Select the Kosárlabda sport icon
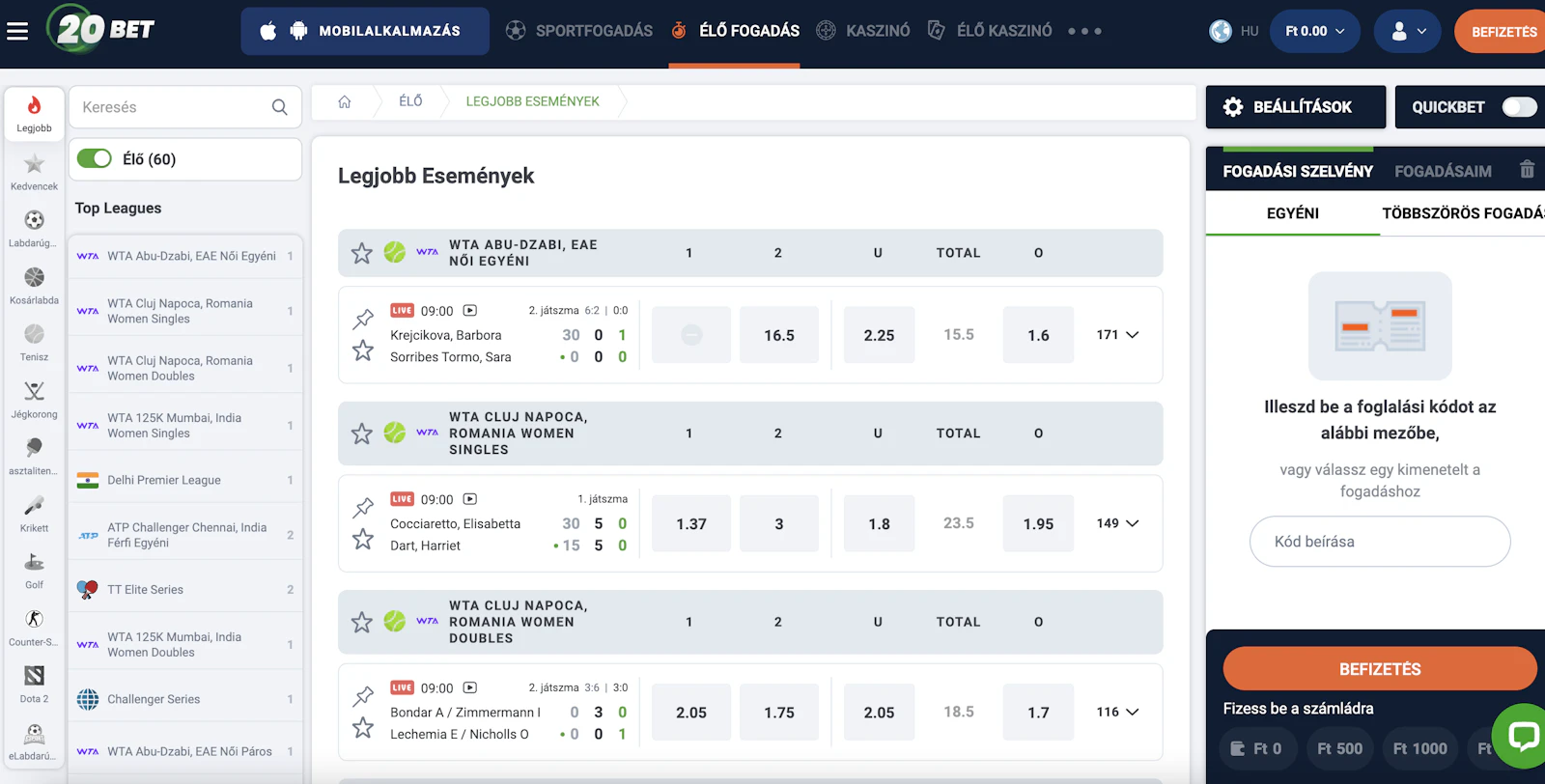The image size is (1545, 784). pos(34,278)
